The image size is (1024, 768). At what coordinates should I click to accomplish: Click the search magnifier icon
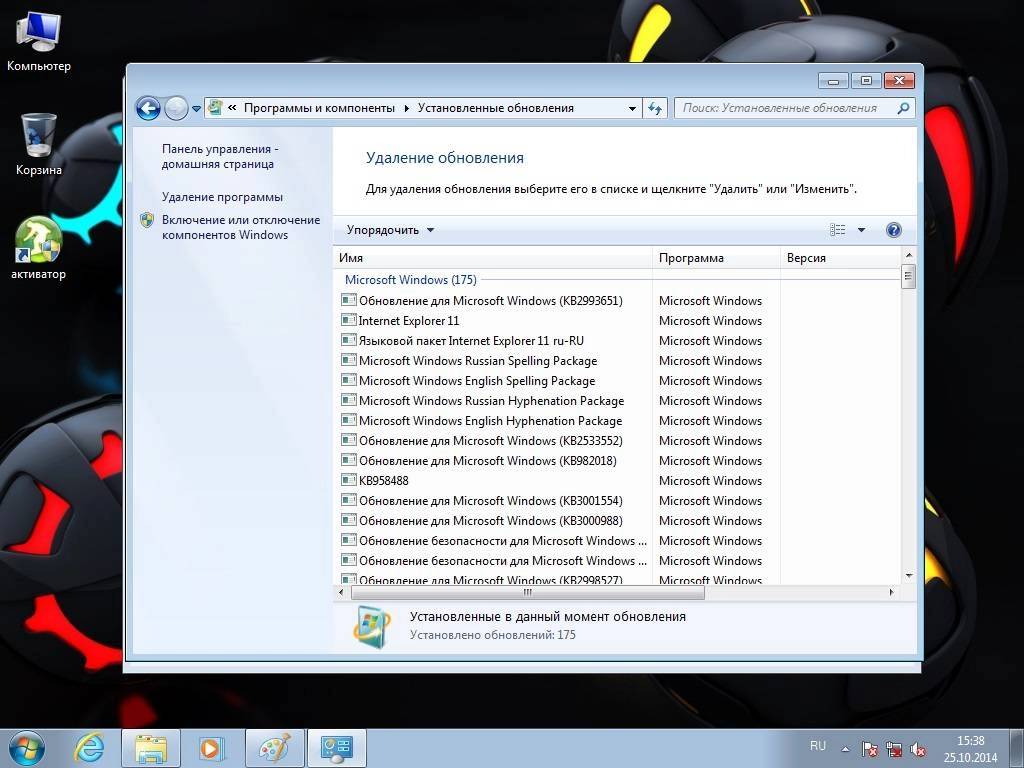pyautogui.click(x=903, y=108)
